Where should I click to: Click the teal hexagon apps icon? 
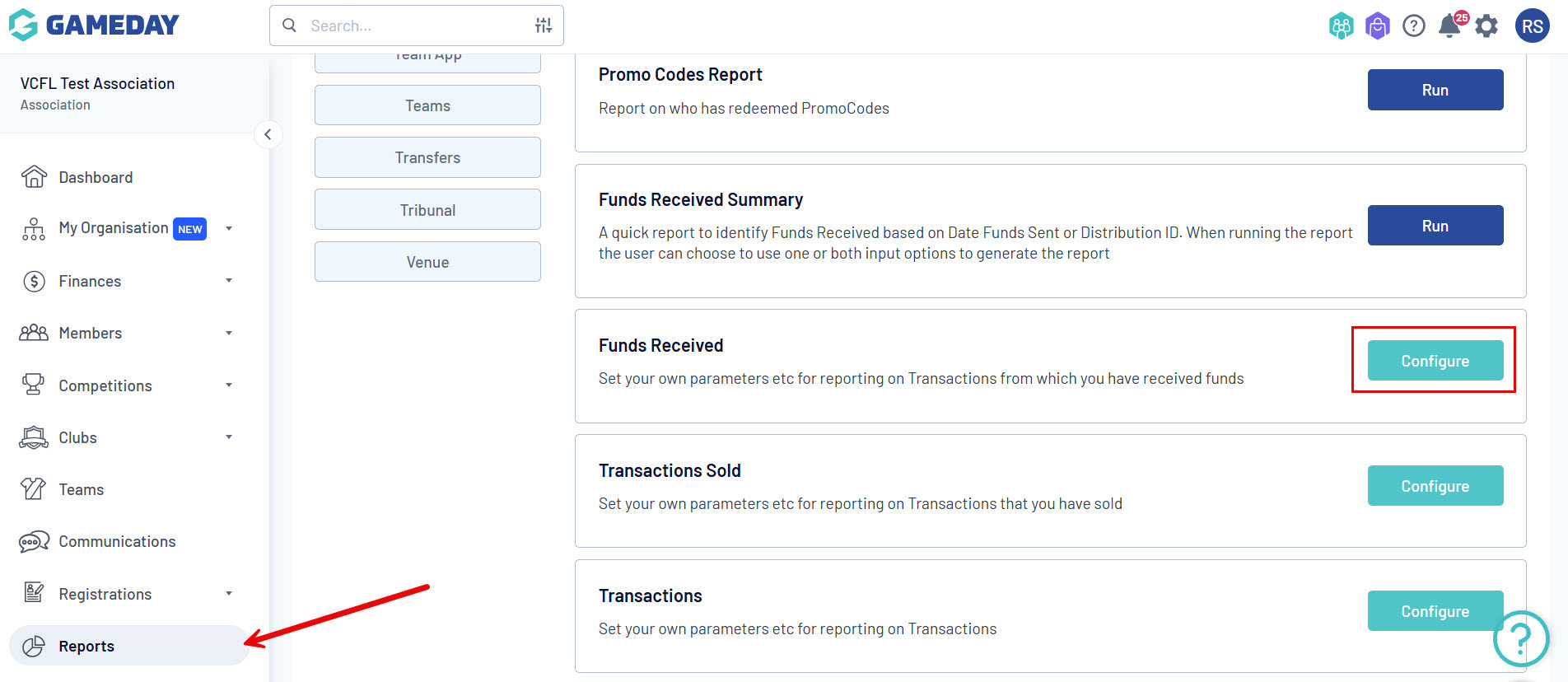1342,26
